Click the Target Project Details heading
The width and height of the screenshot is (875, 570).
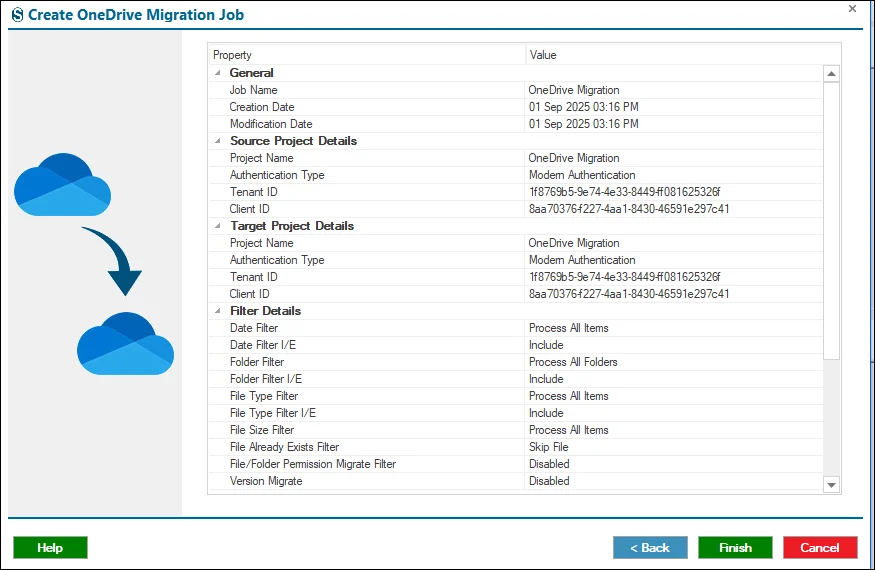click(292, 226)
